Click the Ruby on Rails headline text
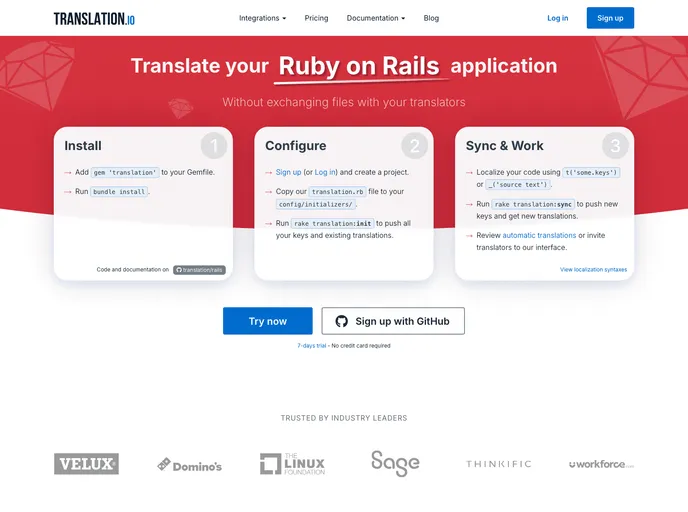Image resolution: width=688 pixels, height=512 pixels. point(359,66)
